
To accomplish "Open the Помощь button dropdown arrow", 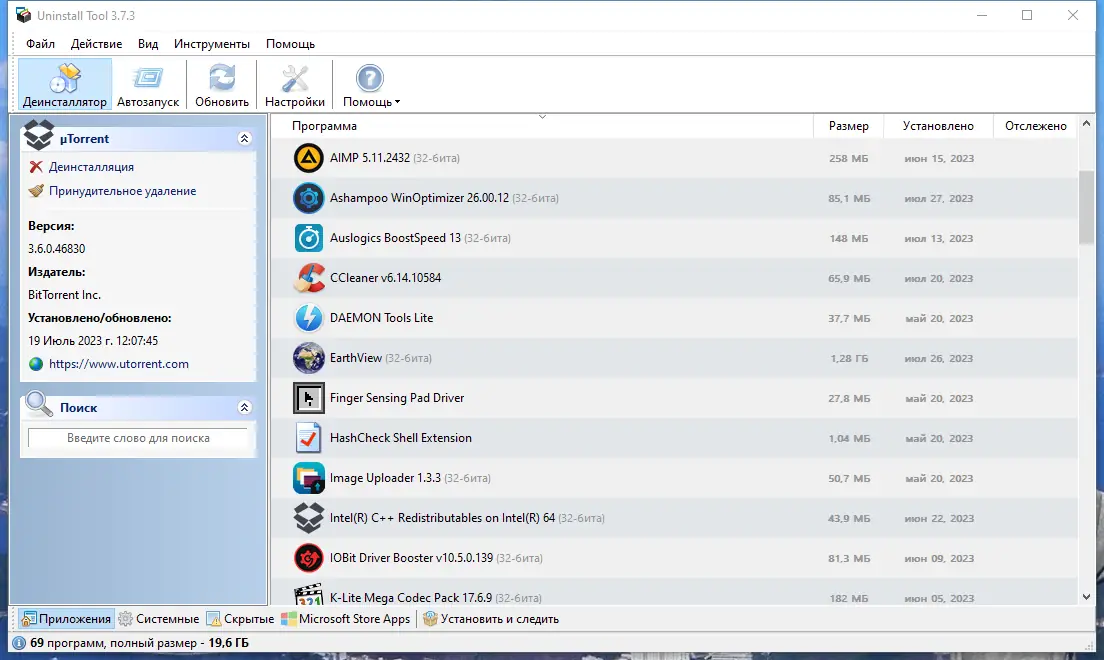I will 398,101.
